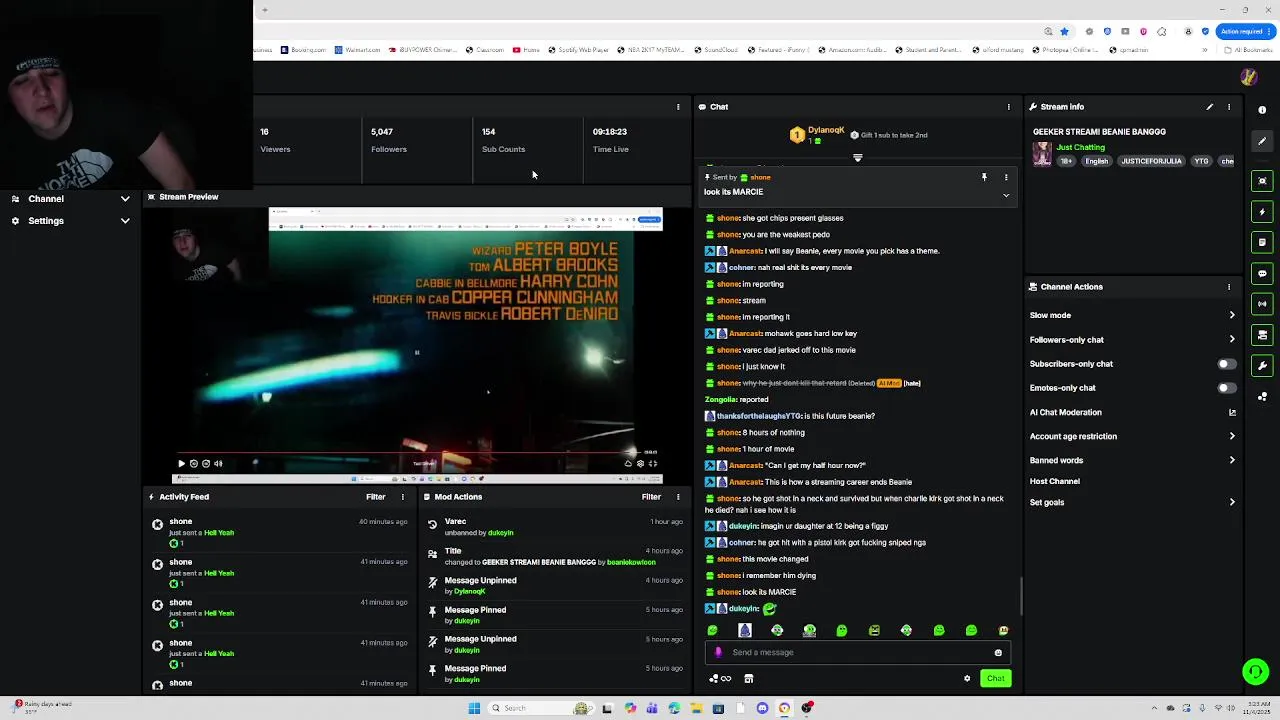Open the emoji picker in message box
1280x720 pixels.
998,653
